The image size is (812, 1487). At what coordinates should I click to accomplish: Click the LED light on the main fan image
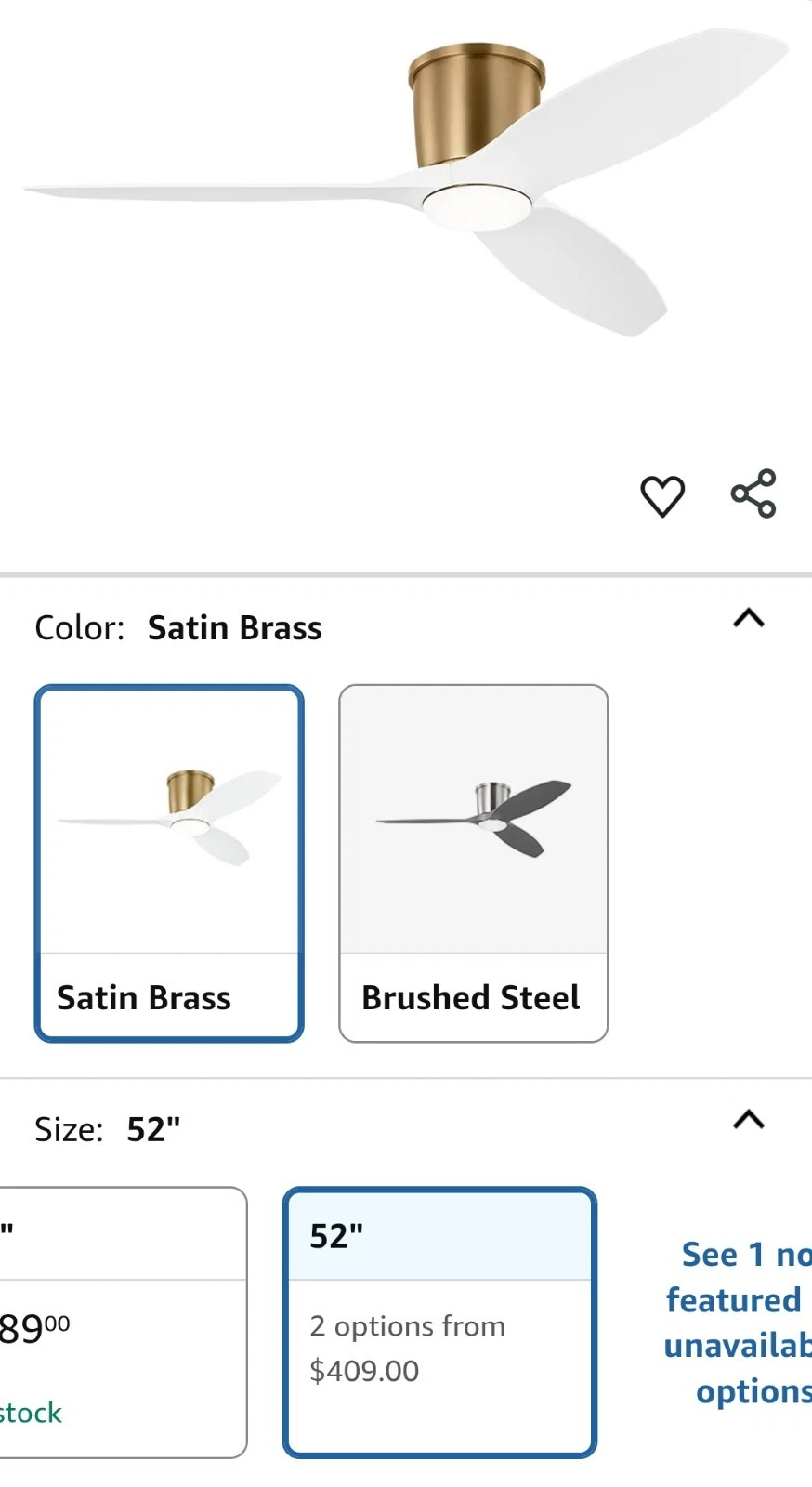pyautogui.click(x=474, y=204)
